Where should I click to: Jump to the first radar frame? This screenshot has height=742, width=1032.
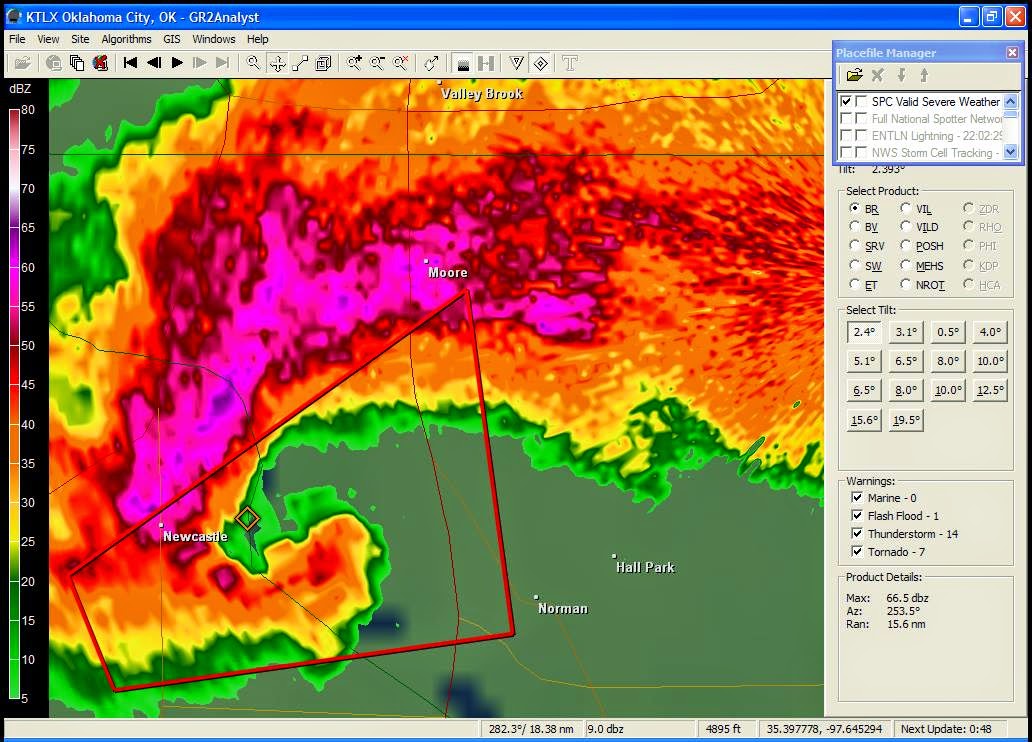point(130,63)
